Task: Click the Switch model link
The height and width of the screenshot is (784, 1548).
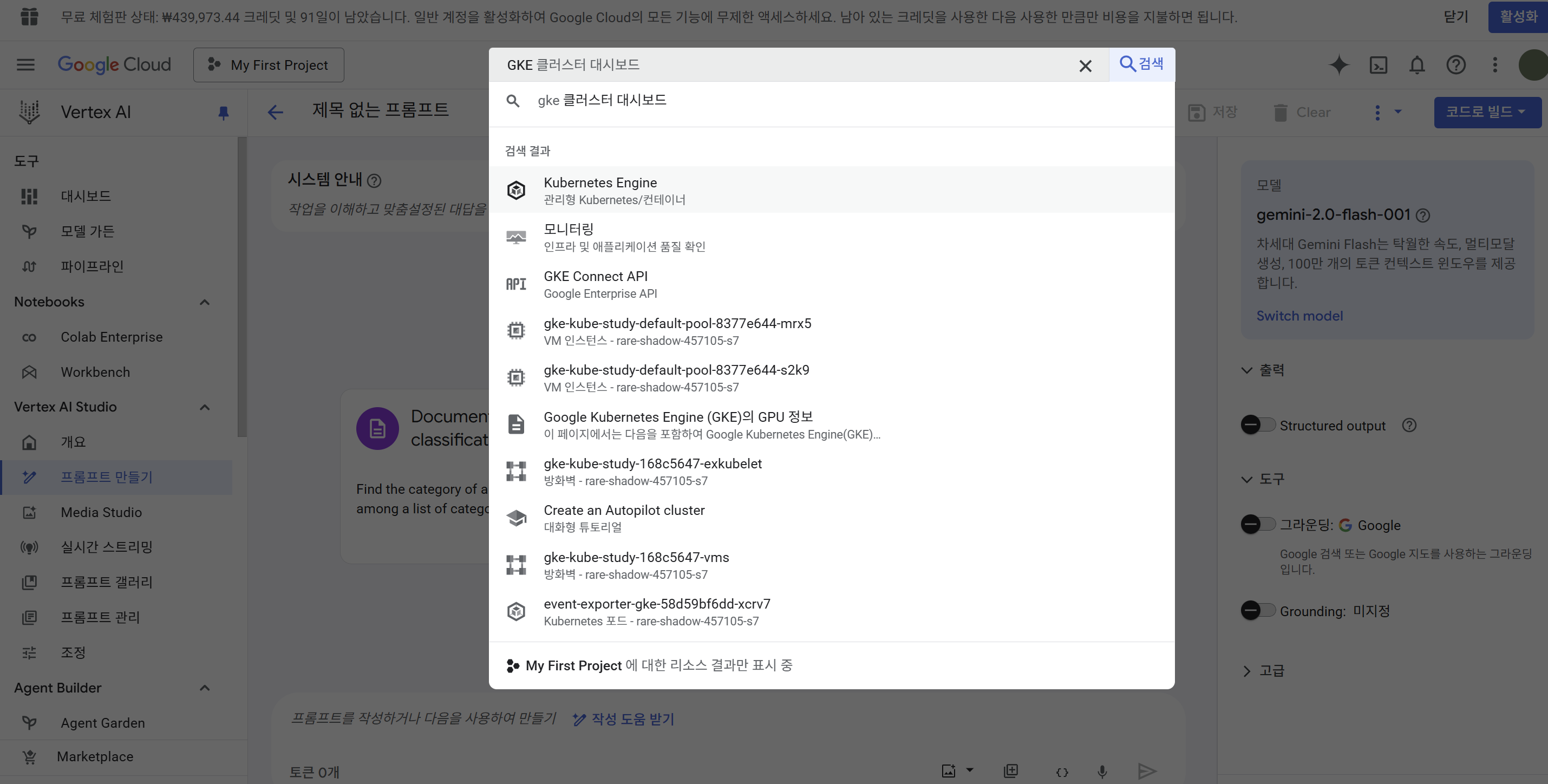Action: pos(1299,316)
